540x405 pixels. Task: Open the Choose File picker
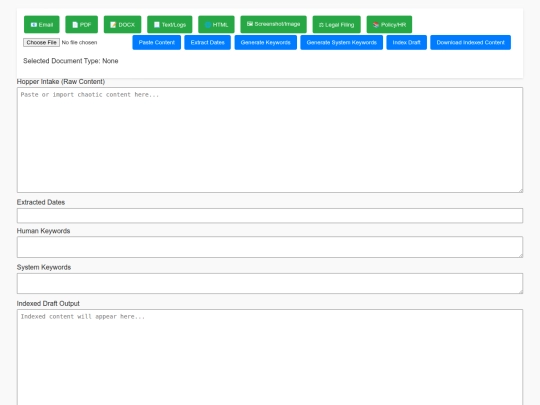[x=41, y=42]
